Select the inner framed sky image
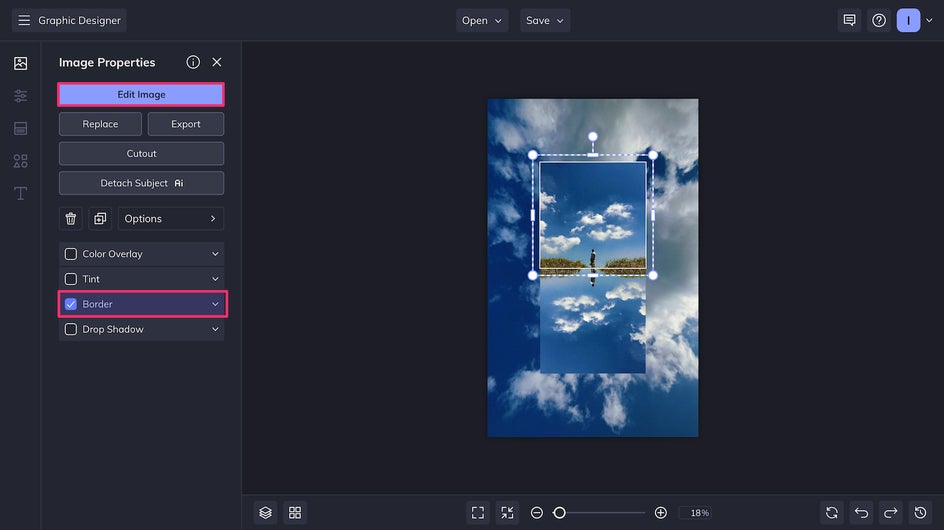The height and width of the screenshot is (530, 944). click(593, 215)
